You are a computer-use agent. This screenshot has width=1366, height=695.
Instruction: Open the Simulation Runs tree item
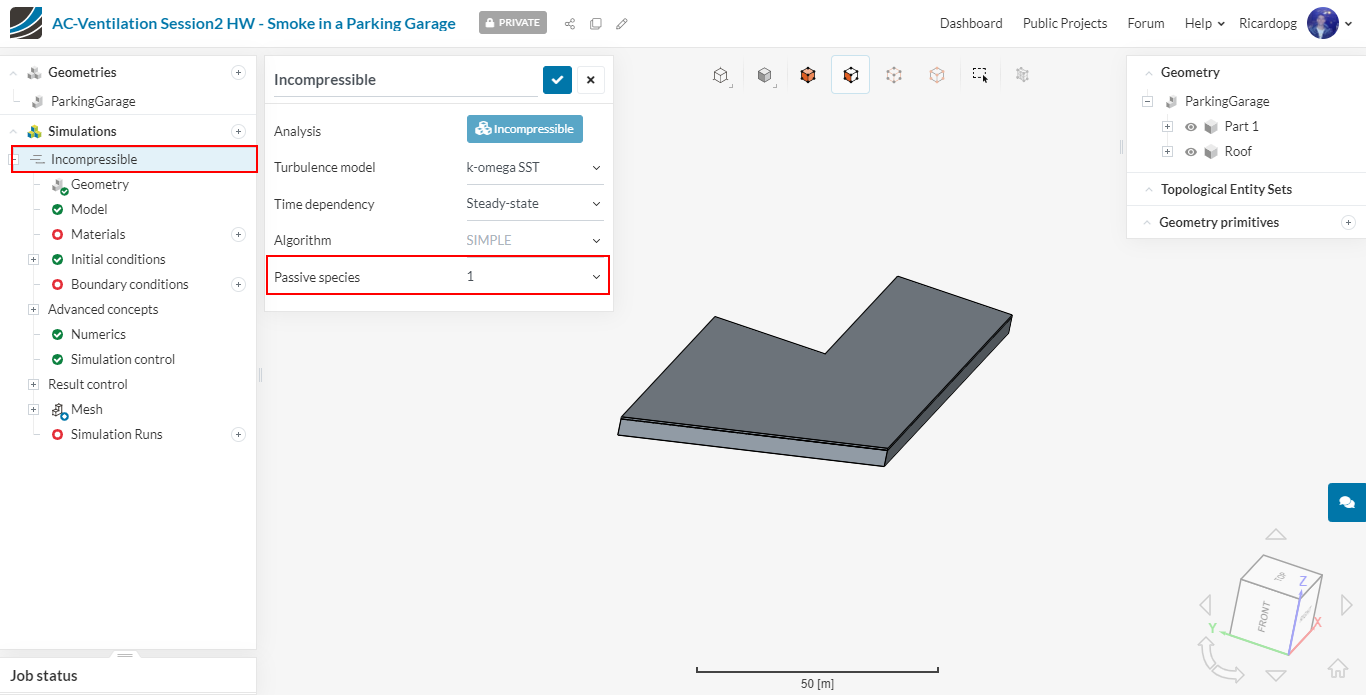click(117, 434)
